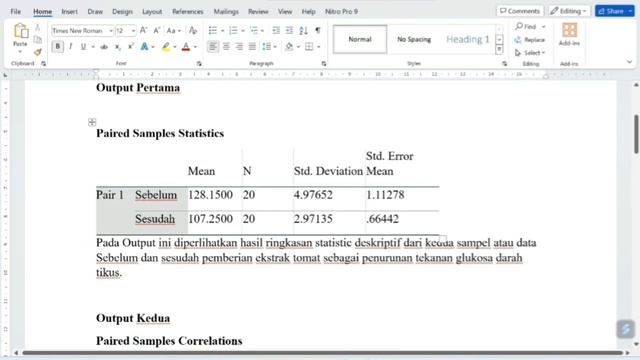This screenshot has height=360, width=640.
Task: Apply subscript formatting
Action: [x=118, y=47]
